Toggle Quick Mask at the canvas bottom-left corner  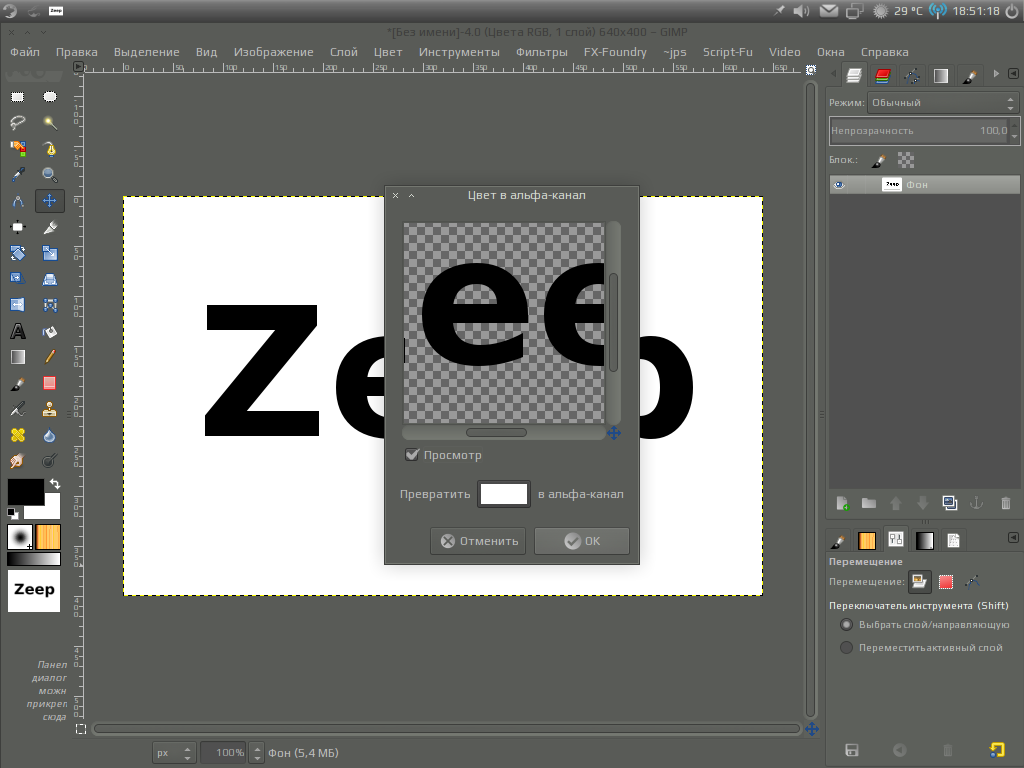point(80,729)
